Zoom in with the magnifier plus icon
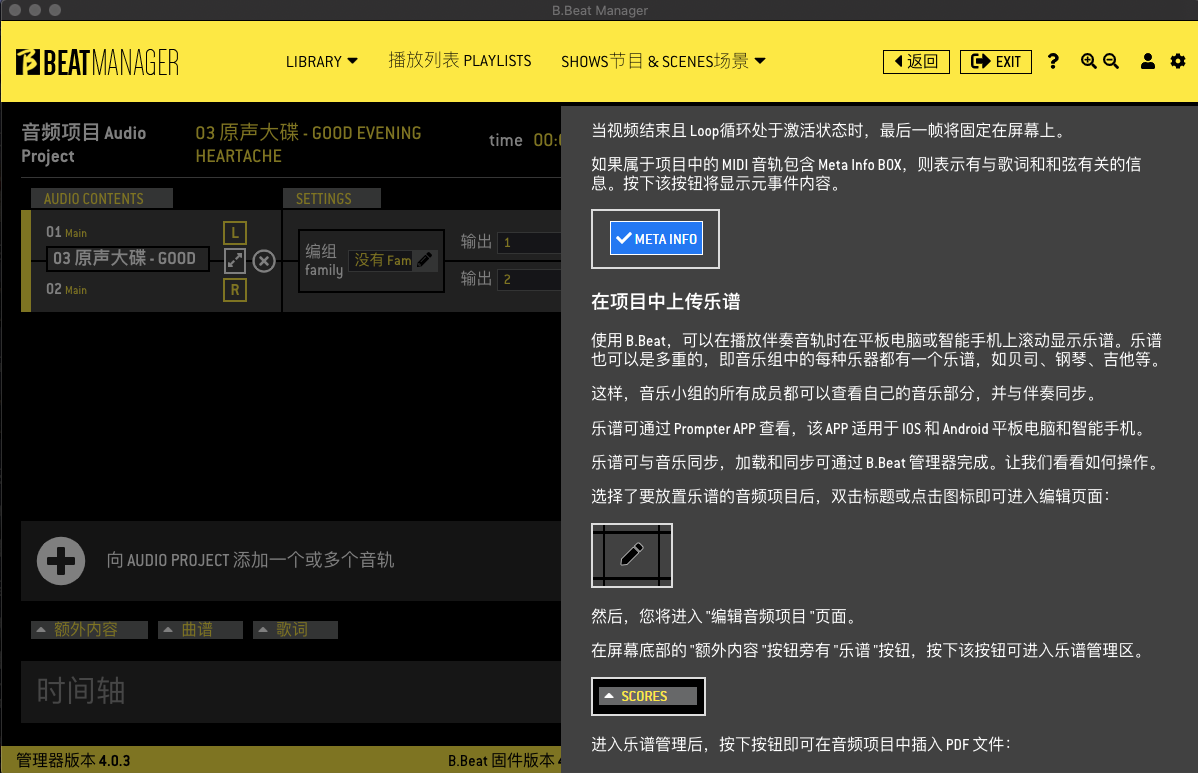Viewport: 1198px width, 773px height. point(1089,61)
